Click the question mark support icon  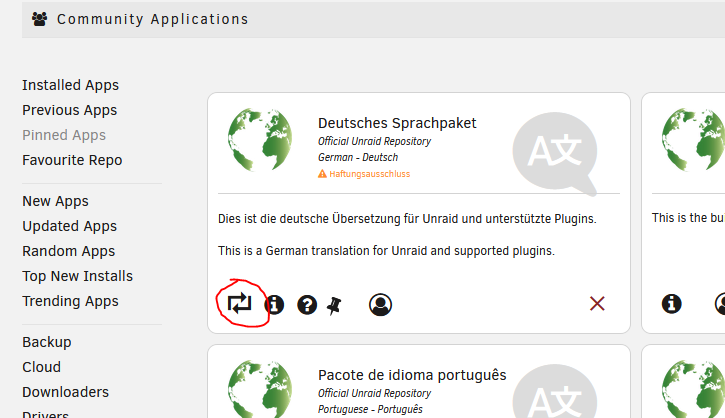point(307,305)
